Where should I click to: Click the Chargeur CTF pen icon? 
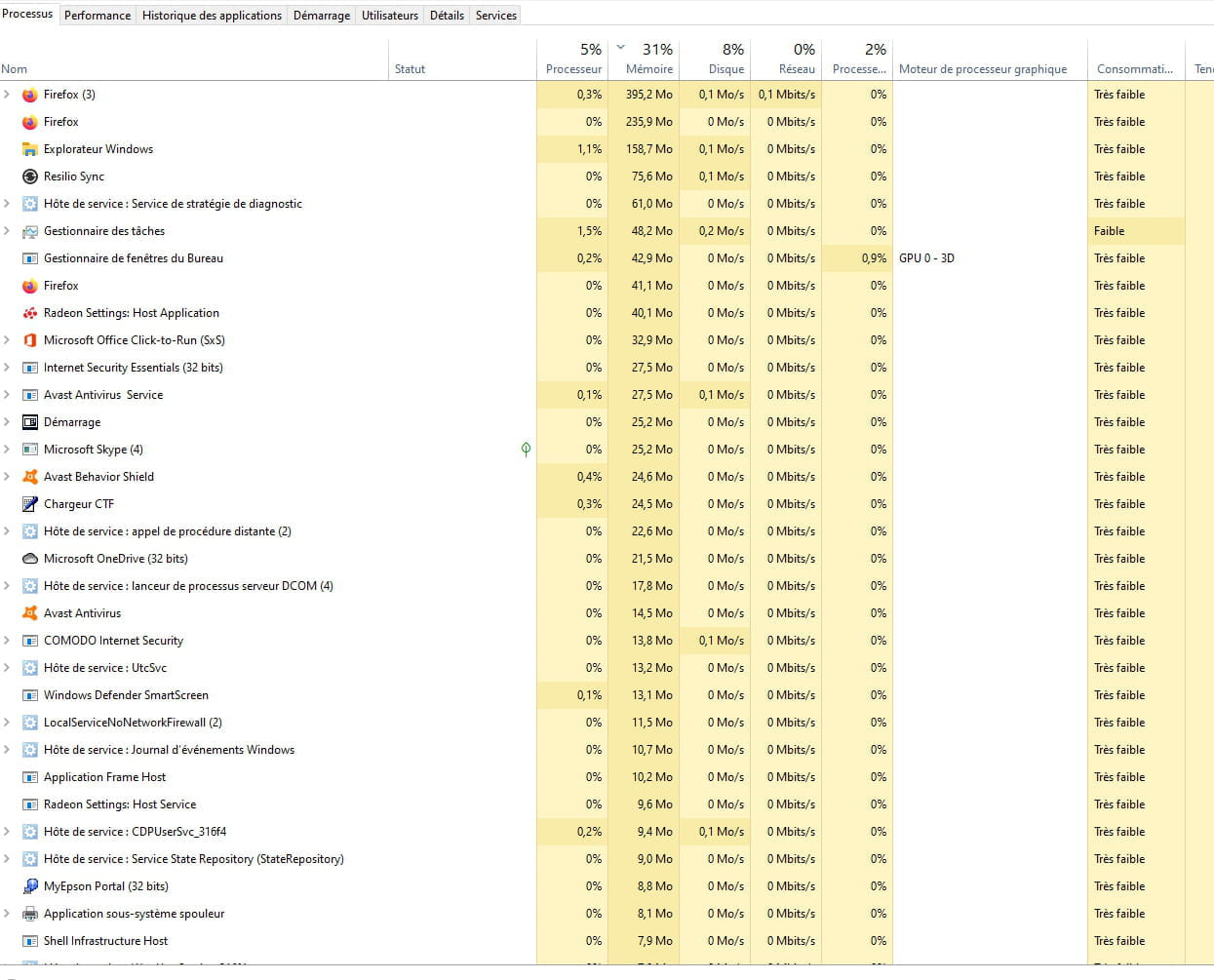[x=30, y=504]
